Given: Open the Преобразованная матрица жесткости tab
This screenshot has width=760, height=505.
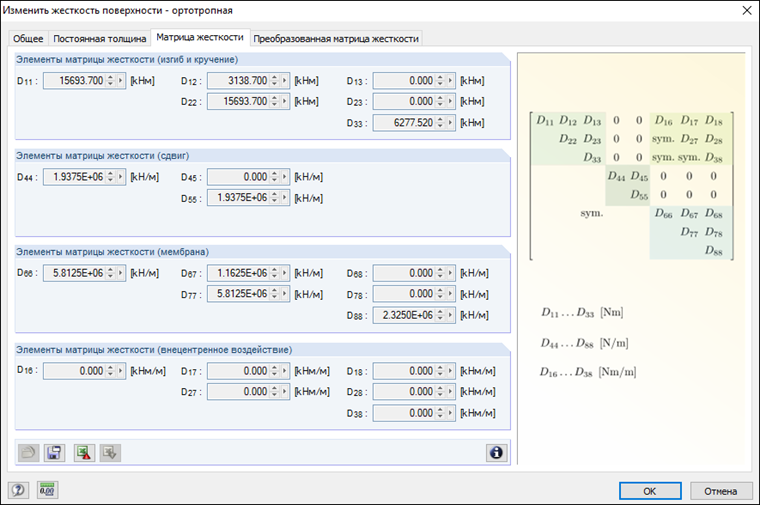Looking at the screenshot, I should click(x=336, y=38).
